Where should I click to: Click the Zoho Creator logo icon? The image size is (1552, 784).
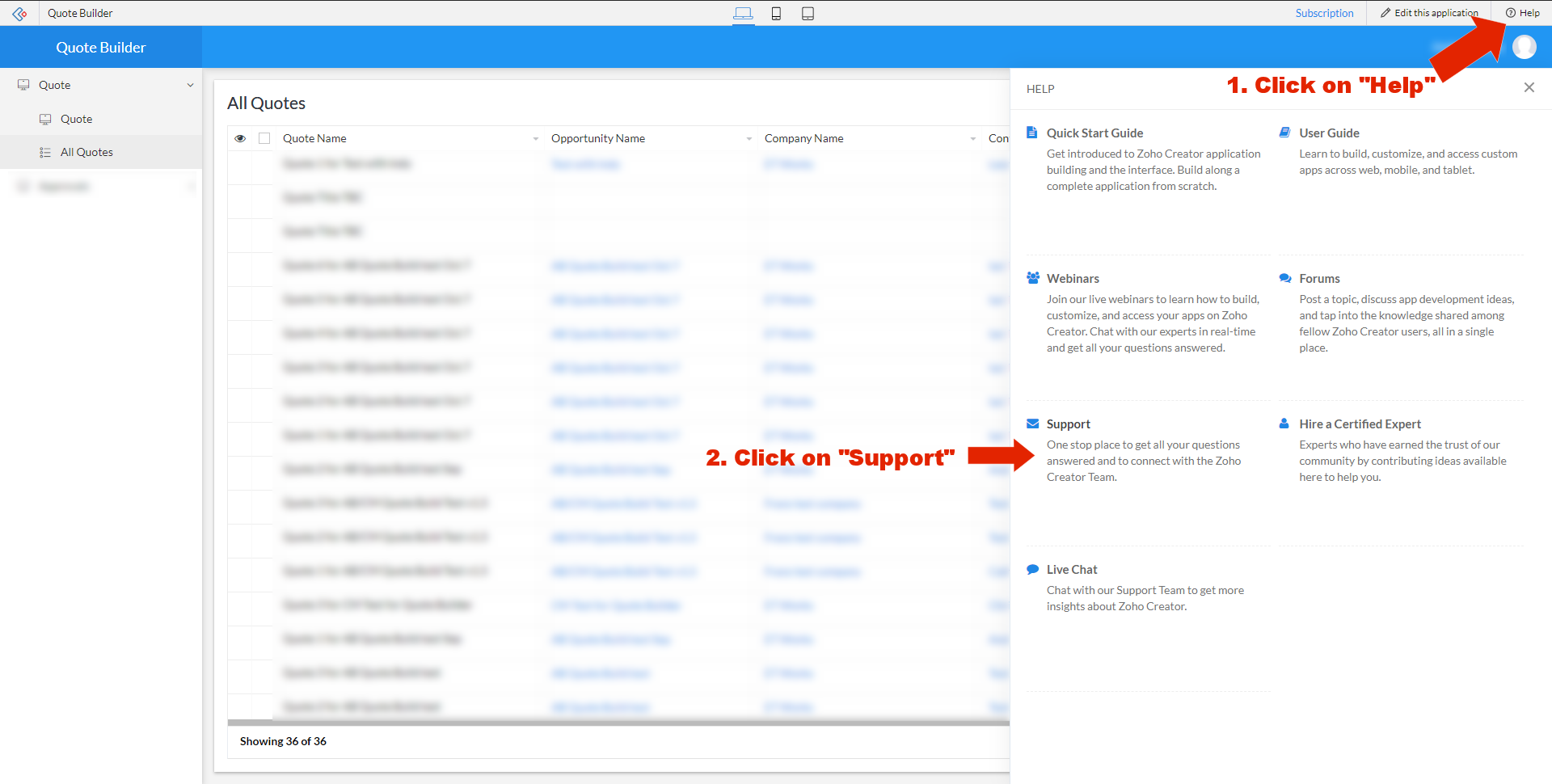[19, 14]
